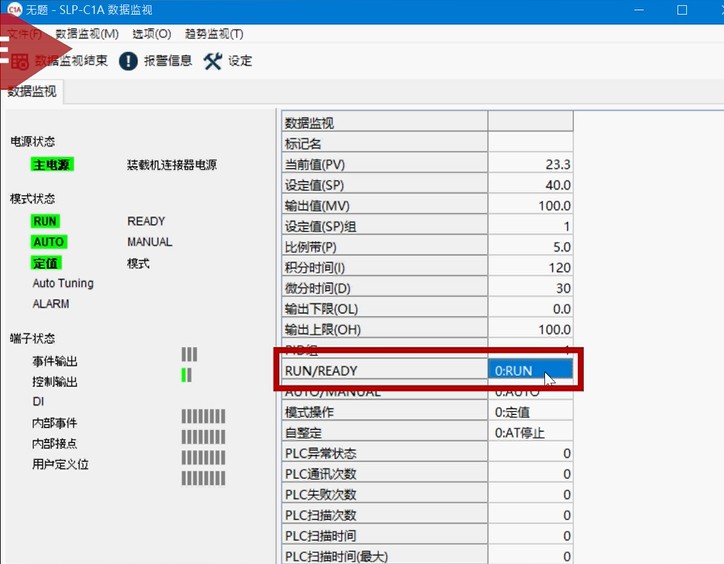Select the 比例带(P) value 5.0 cell

pos(530,247)
